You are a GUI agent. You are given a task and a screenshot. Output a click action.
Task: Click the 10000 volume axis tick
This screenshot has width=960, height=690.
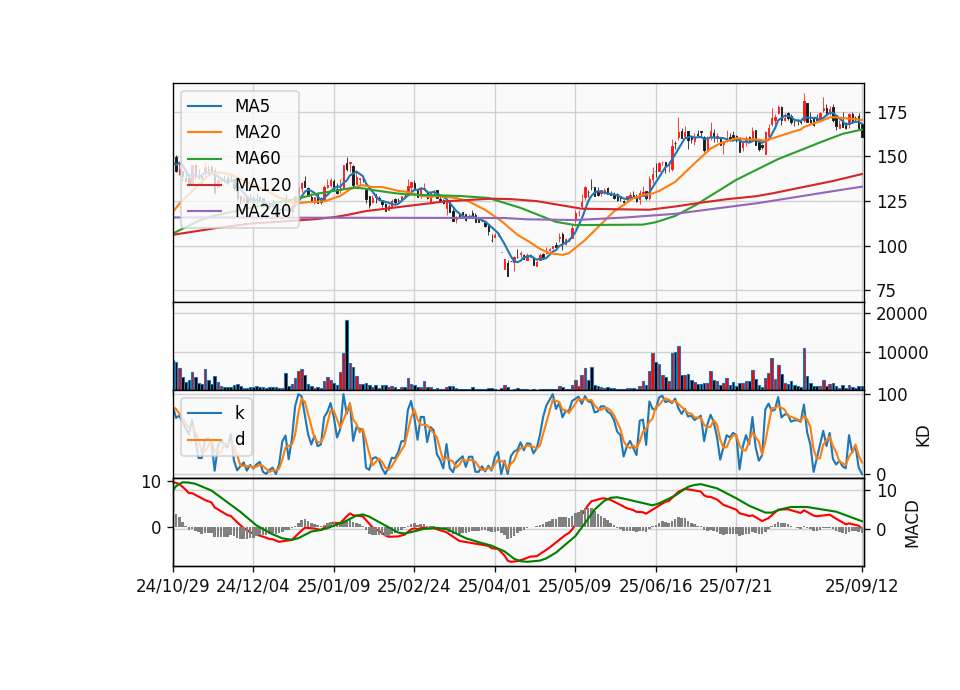click(902, 353)
